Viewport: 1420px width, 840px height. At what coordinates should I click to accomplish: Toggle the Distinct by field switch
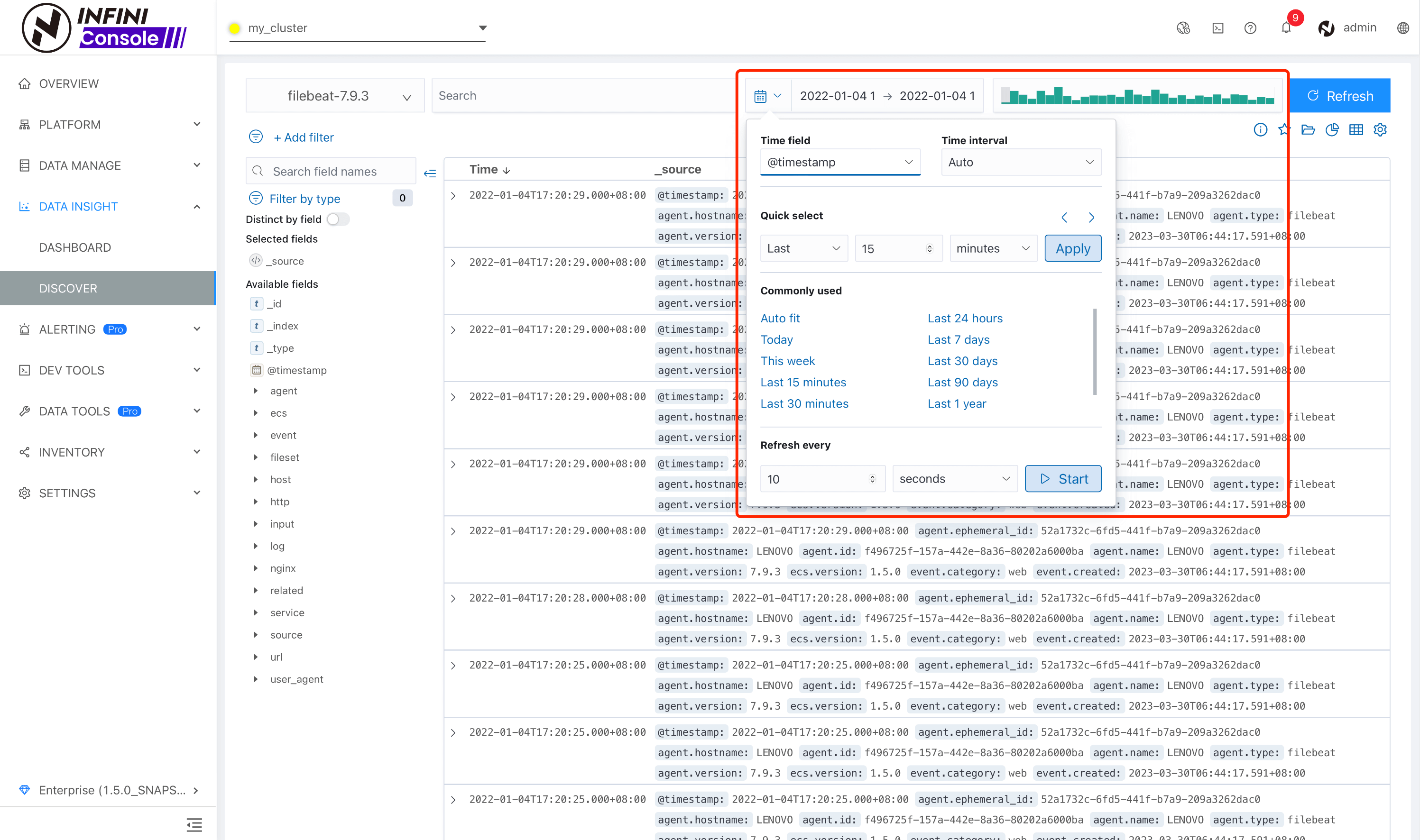point(337,219)
